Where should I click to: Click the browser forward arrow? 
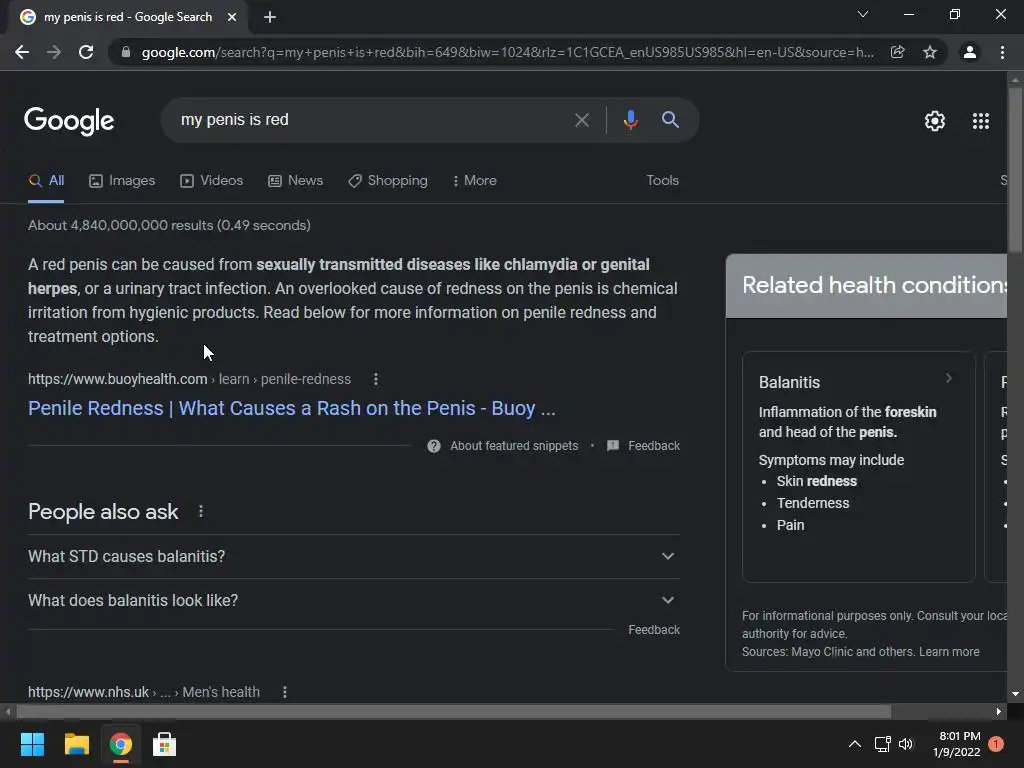point(54,52)
